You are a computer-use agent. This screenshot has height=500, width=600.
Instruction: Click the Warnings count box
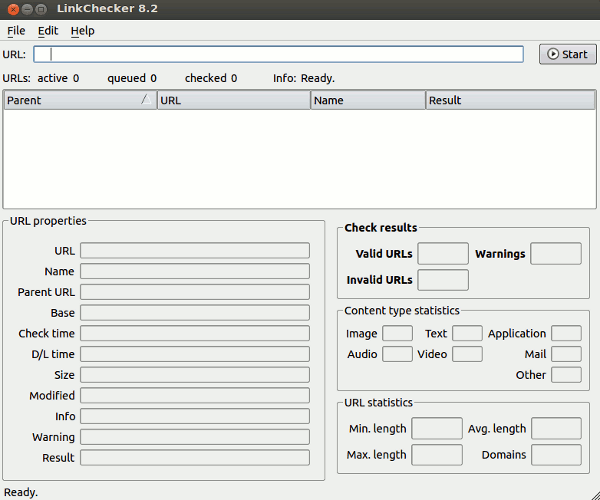pos(556,253)
